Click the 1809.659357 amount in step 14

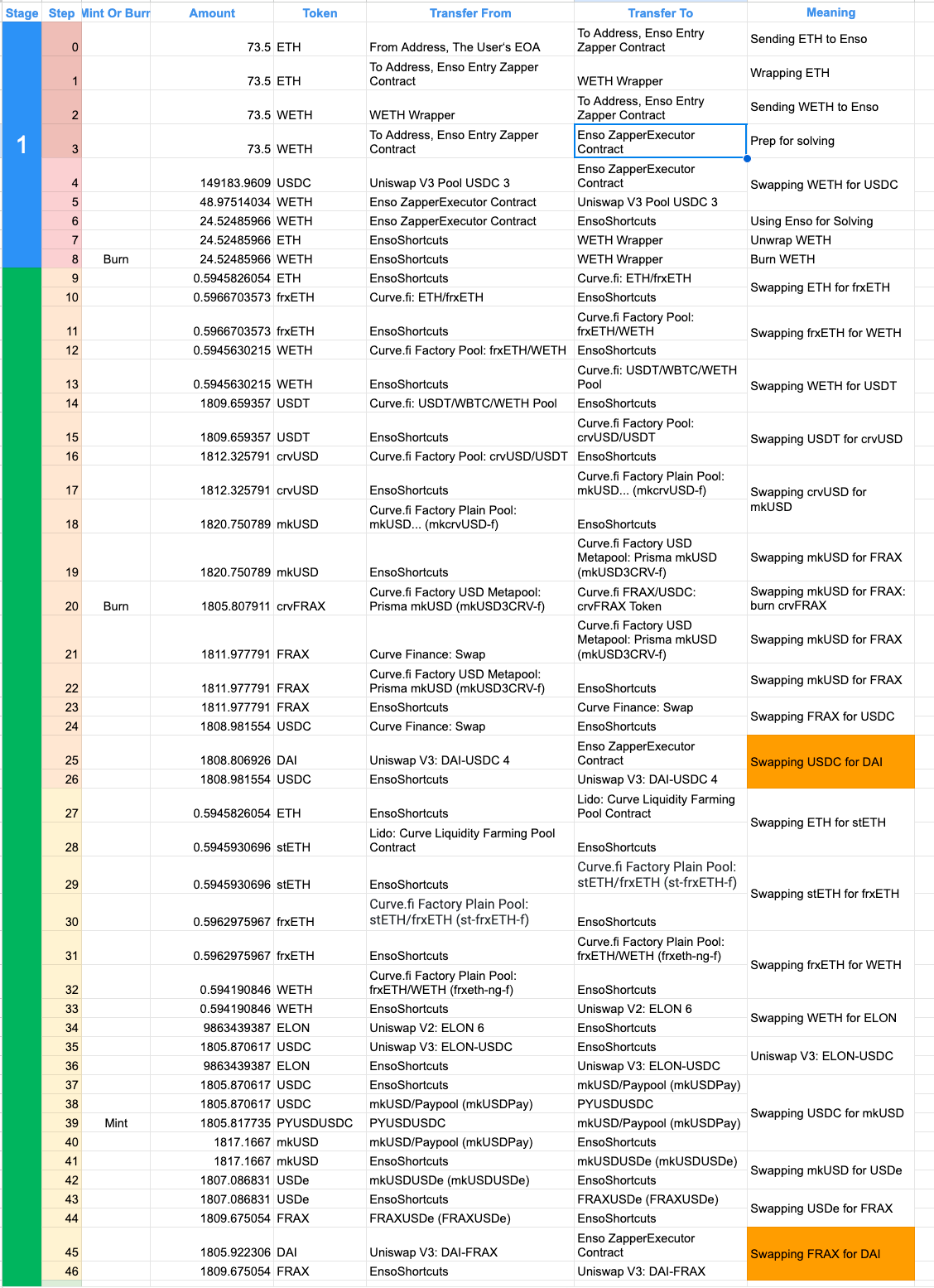tap(212, 403)
